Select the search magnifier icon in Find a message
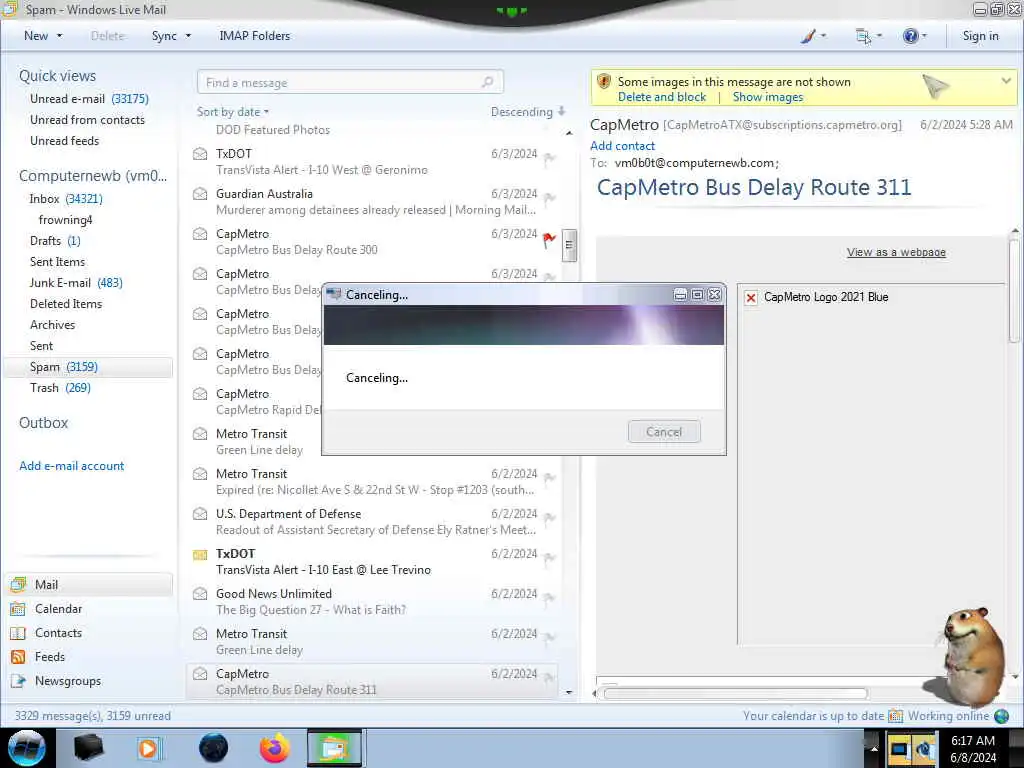 pyautogui.click(x=487, y=82)
